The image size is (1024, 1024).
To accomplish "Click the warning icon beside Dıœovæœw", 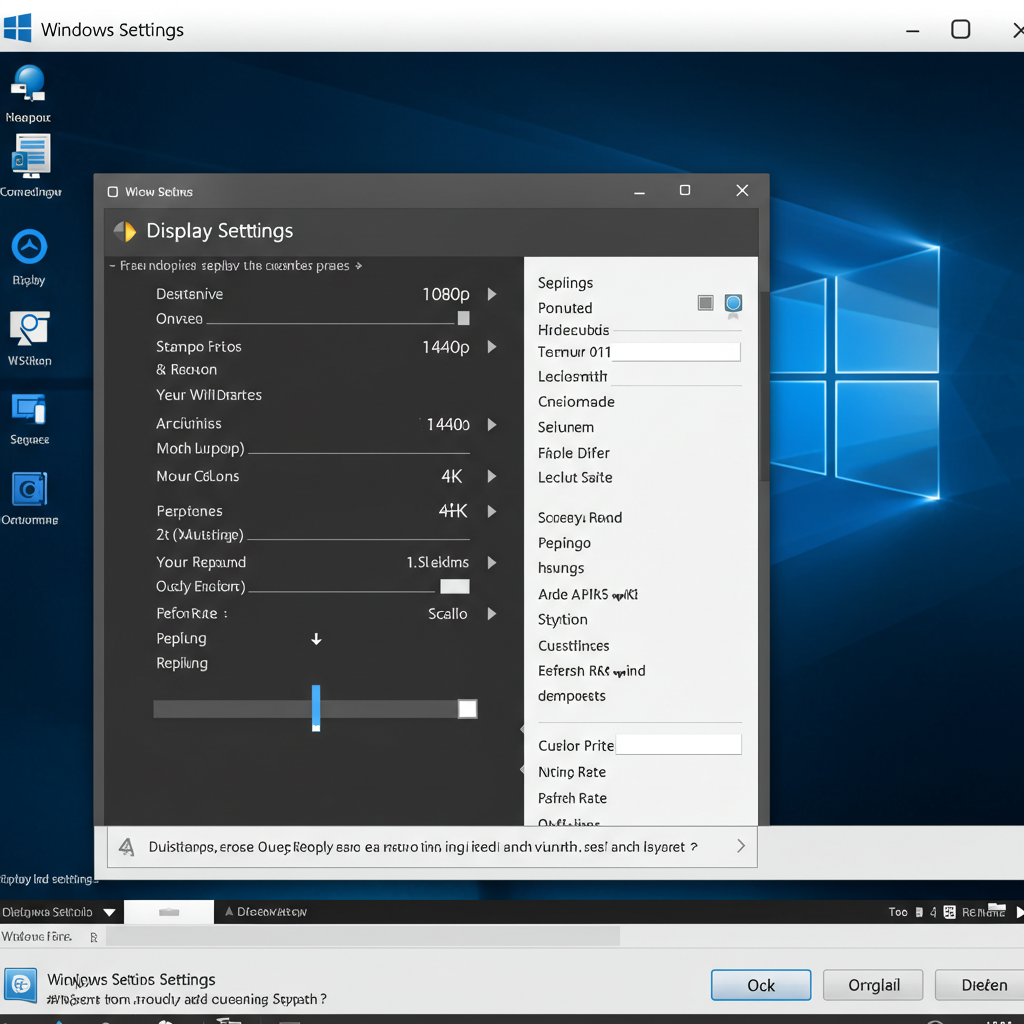I will tap(229, 911).
